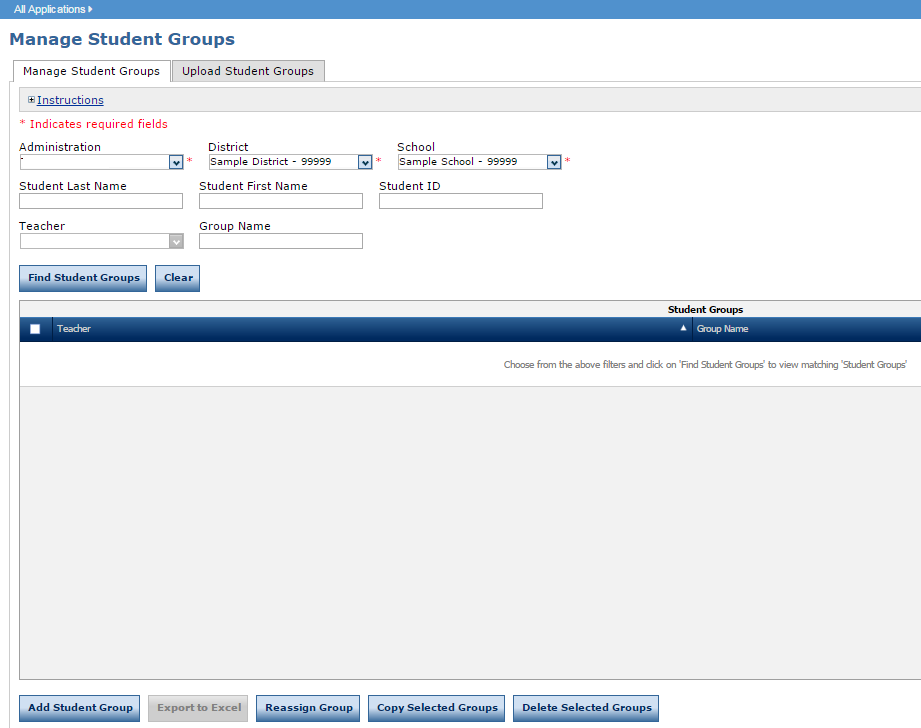Click Copy Selected Groups button
Image resolution: width=921 pixels, height=728 pixels.
pos(437,708)
